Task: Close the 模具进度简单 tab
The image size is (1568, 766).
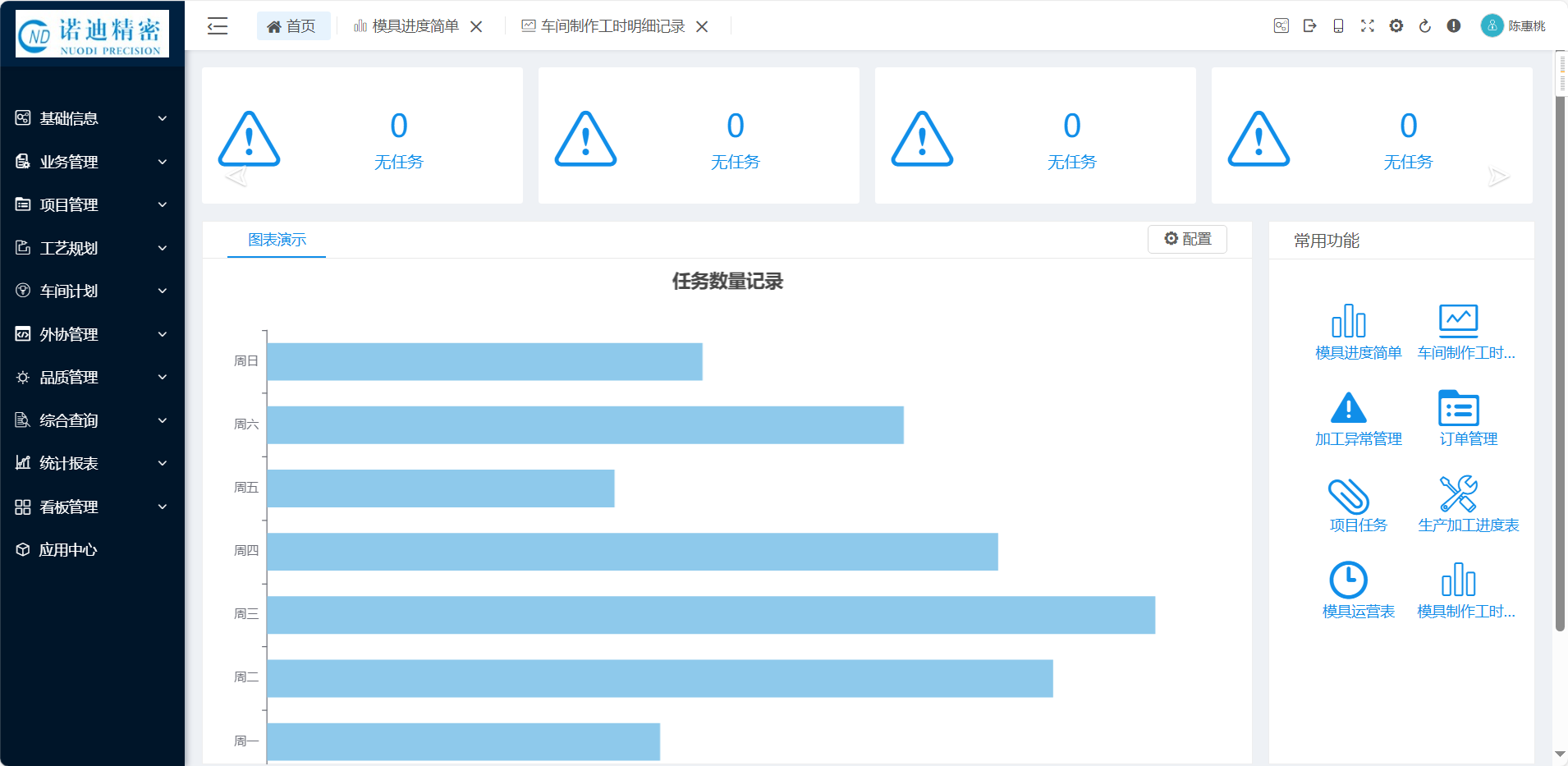Action: pyautogui.click(x=476, y=27)
